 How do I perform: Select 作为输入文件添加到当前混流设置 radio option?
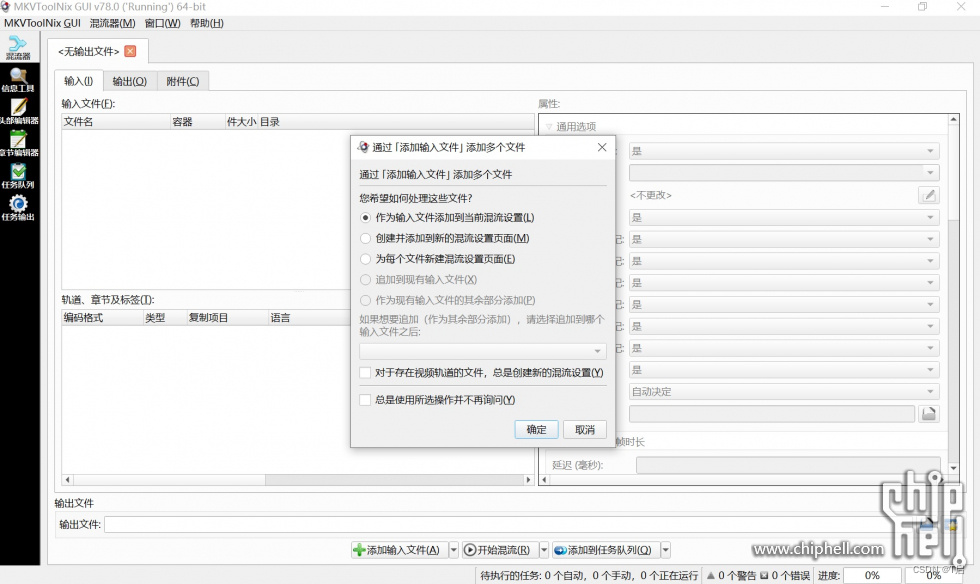[366, 218]
